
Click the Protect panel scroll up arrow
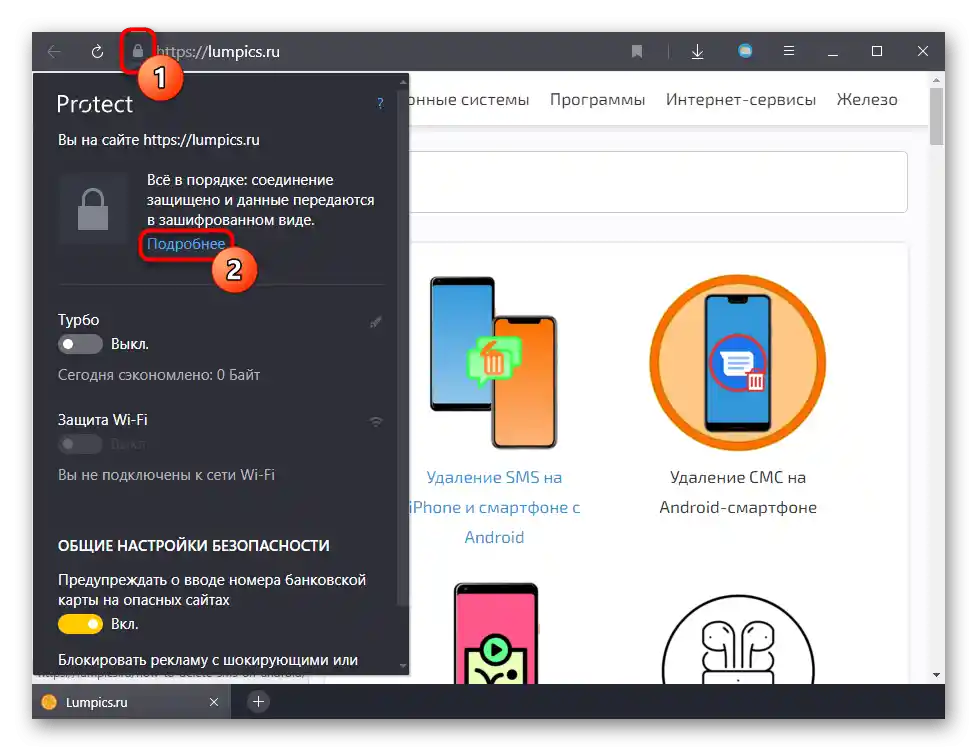pos(403,82)
